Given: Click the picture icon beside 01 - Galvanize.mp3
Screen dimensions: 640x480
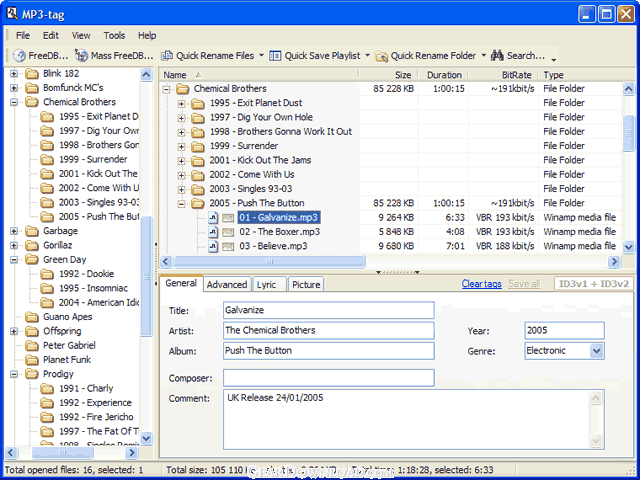Looking at the screenshot, I should point(228,218).
